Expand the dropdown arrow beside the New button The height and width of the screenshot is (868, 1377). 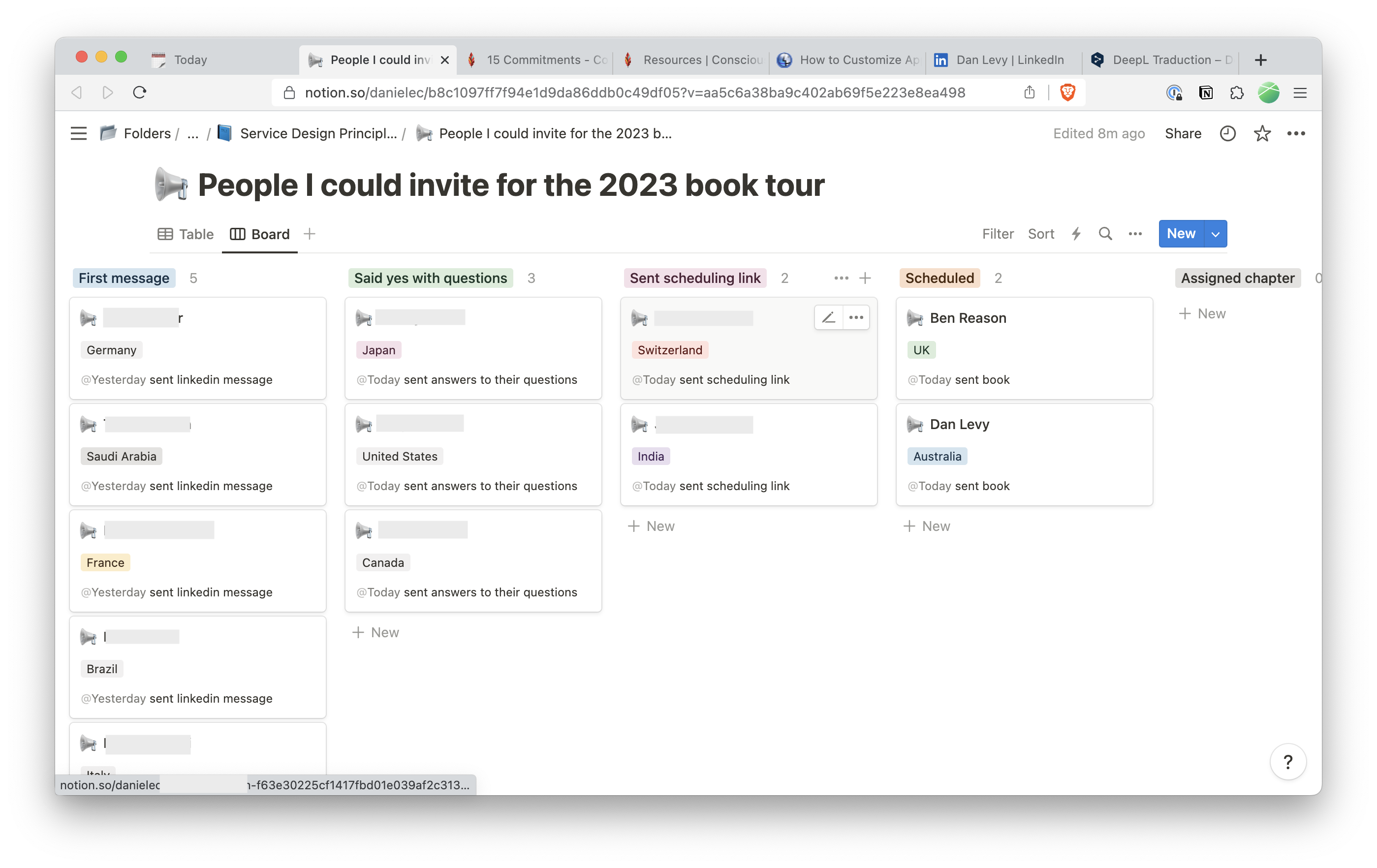tap(1215, 234)
